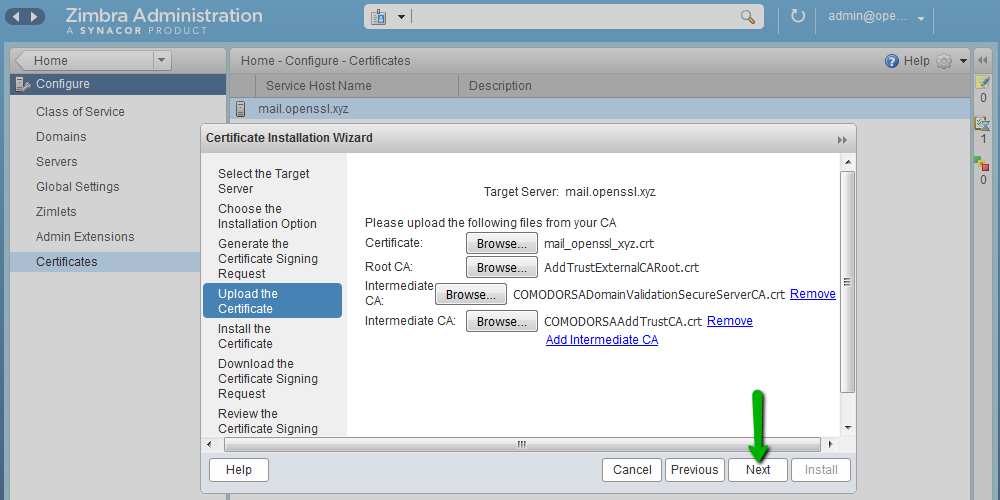Click the search magnifier icon
Image resolution: width=1000 pixels, height=500 pixels.
point(747,17)
